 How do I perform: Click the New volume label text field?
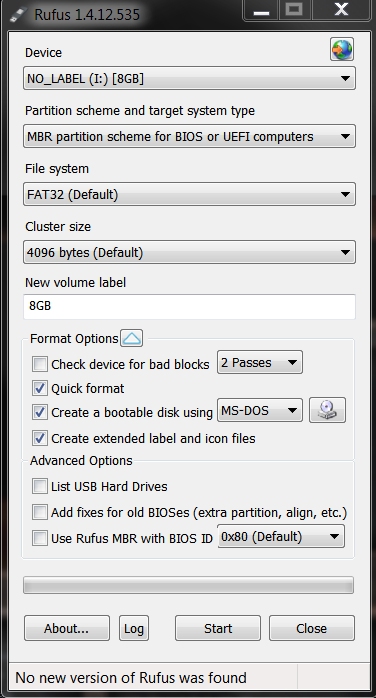click(189, 306)
